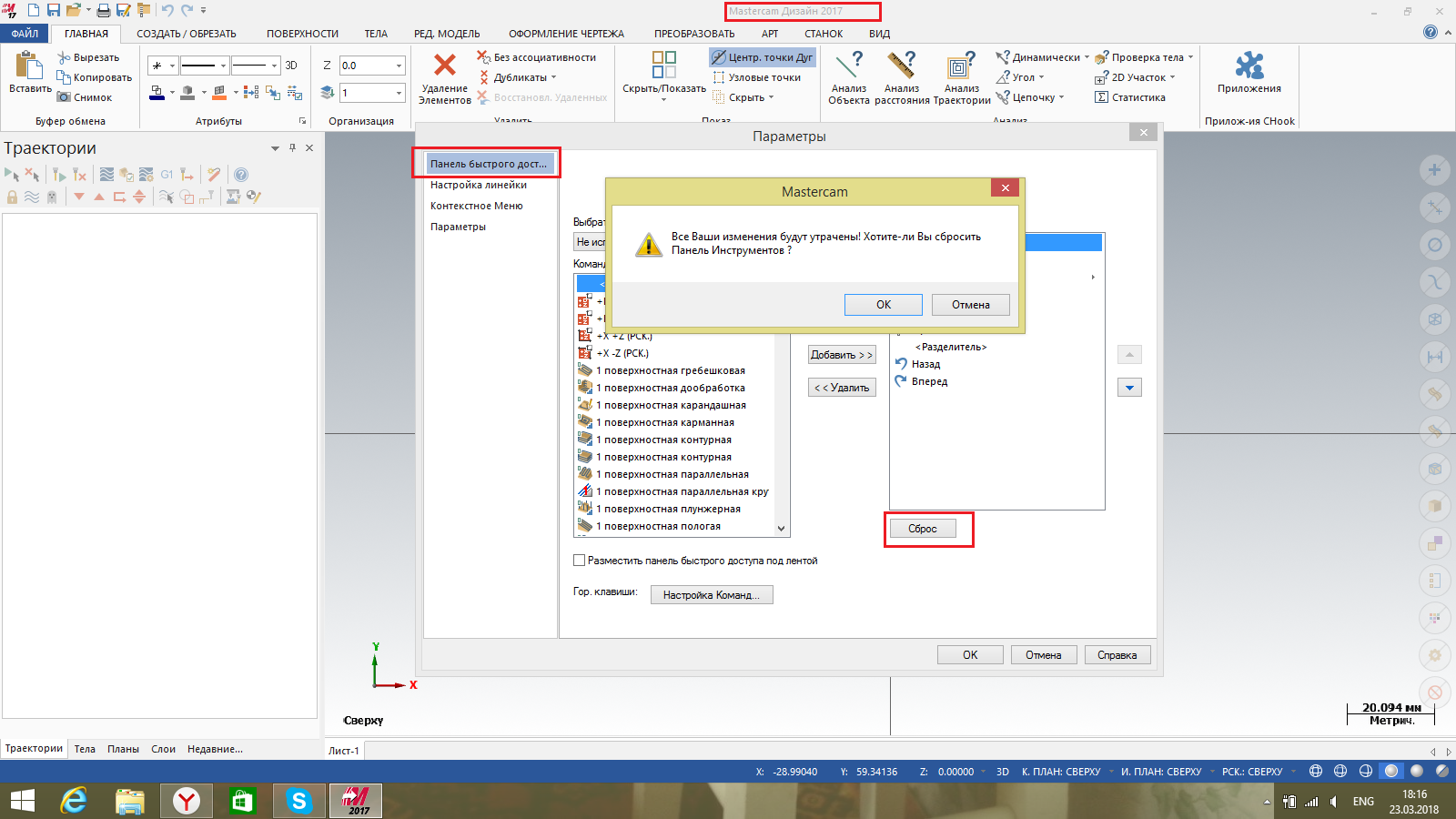
Task: Click OK in the Mastercam warning dialog
Action: 884,305
